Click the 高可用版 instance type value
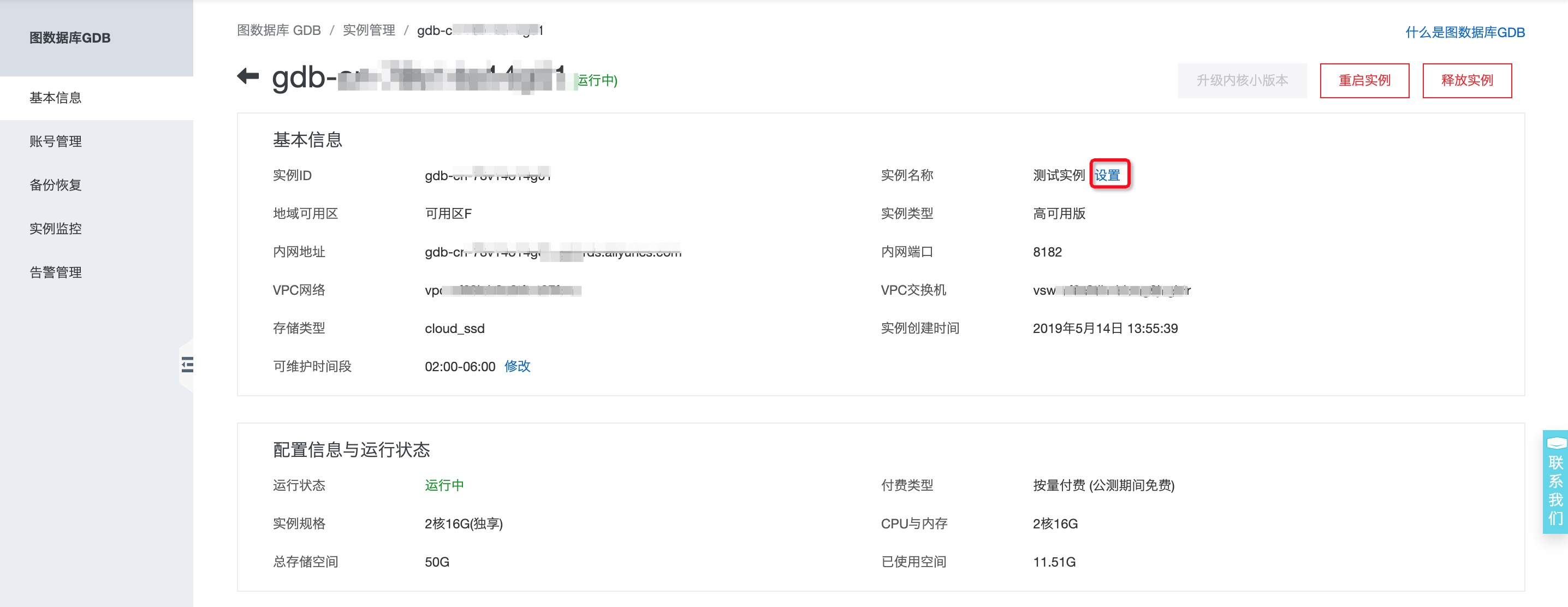The height and width of the screenshot is (607, 1568). click(x=1059, y=213)
